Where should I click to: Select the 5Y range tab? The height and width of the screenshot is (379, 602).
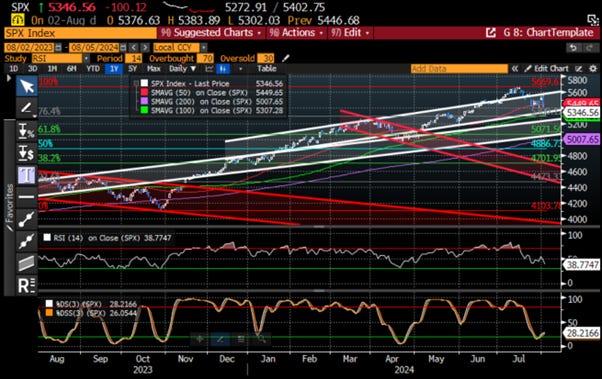click(x=132, y=69)
